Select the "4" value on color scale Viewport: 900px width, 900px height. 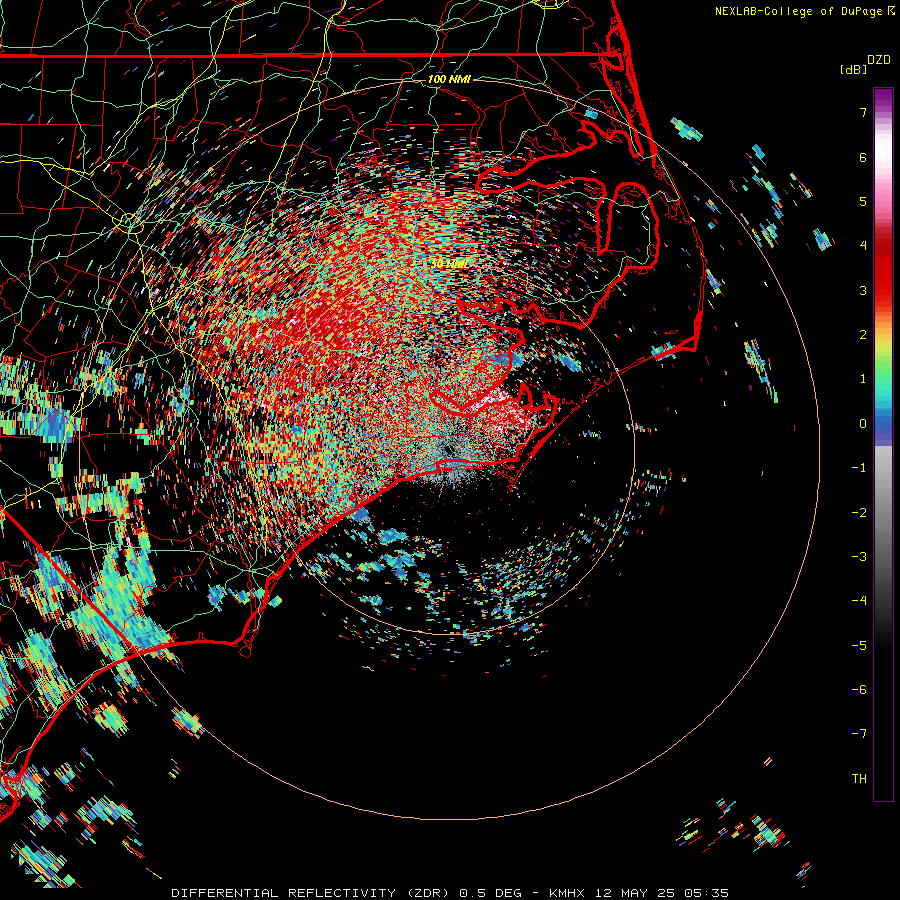(x=863, y=246)
